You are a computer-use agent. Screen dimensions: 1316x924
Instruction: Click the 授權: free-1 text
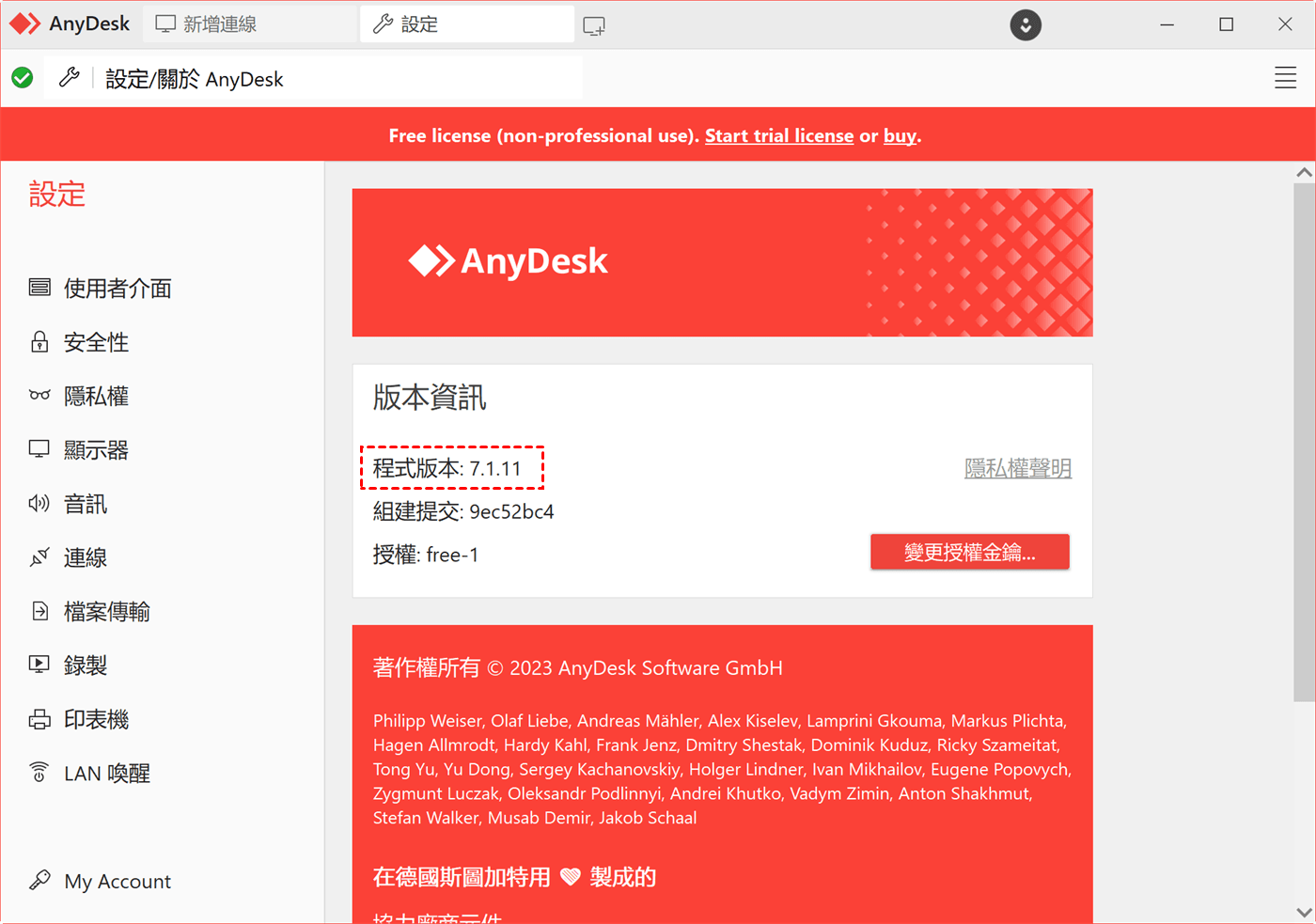[x=426, y=555]
